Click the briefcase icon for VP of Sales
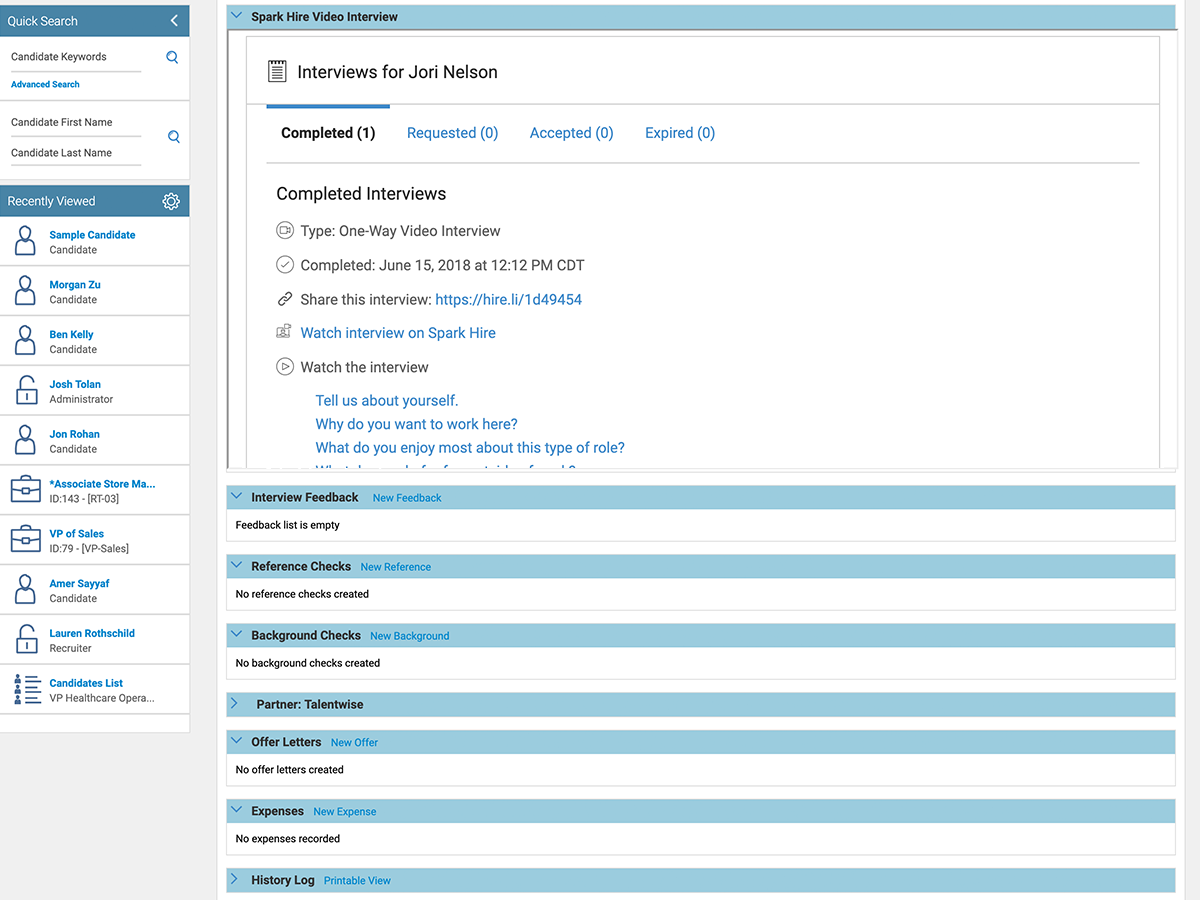Screen dimensions: 1200x900 coord(25,540)
